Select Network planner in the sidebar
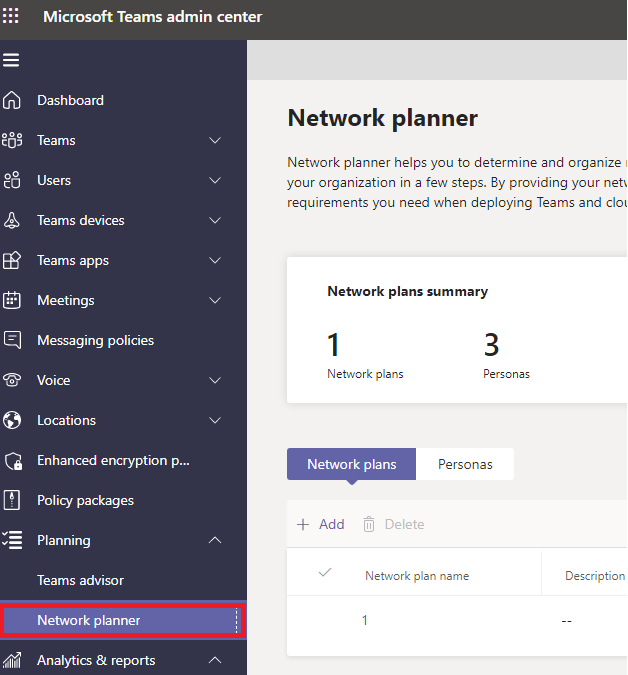Viewport: 628px width, 675px height. (x=123, y=620)
